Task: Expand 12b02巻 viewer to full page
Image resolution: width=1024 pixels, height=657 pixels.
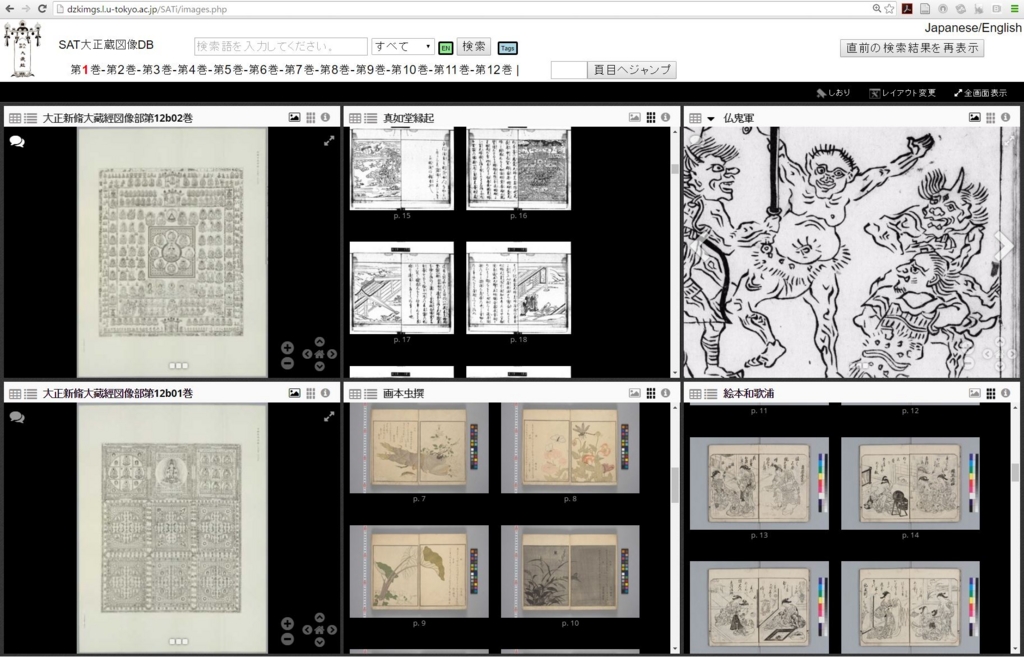Action: coord(329,140)
